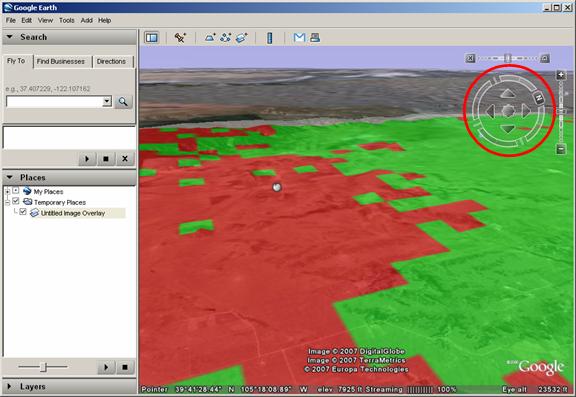Toggle the Temporary Places checkbox
The width and height of the screenshot is (576, 397).
[x=15, y=201]
